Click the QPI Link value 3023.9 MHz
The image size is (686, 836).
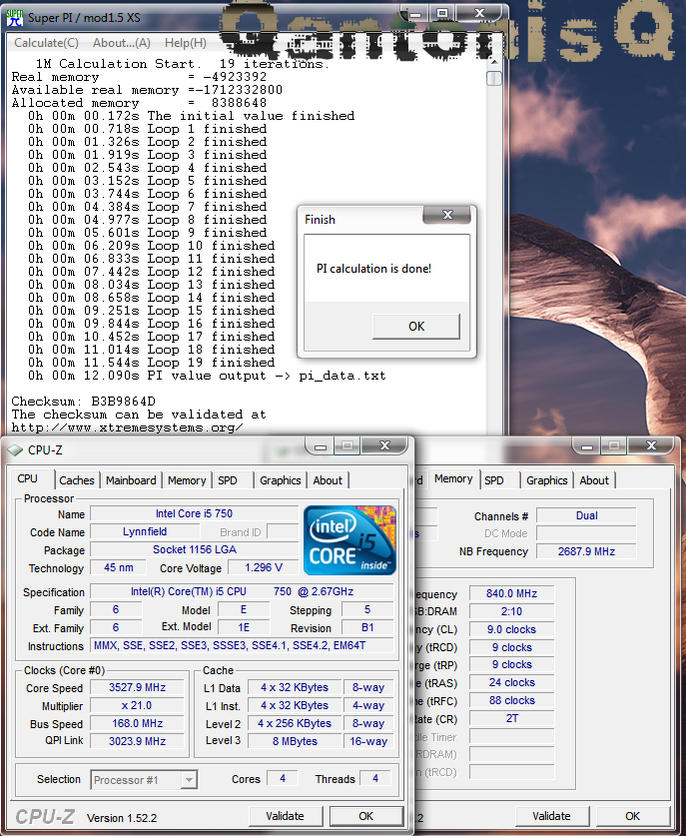[137, 742]
